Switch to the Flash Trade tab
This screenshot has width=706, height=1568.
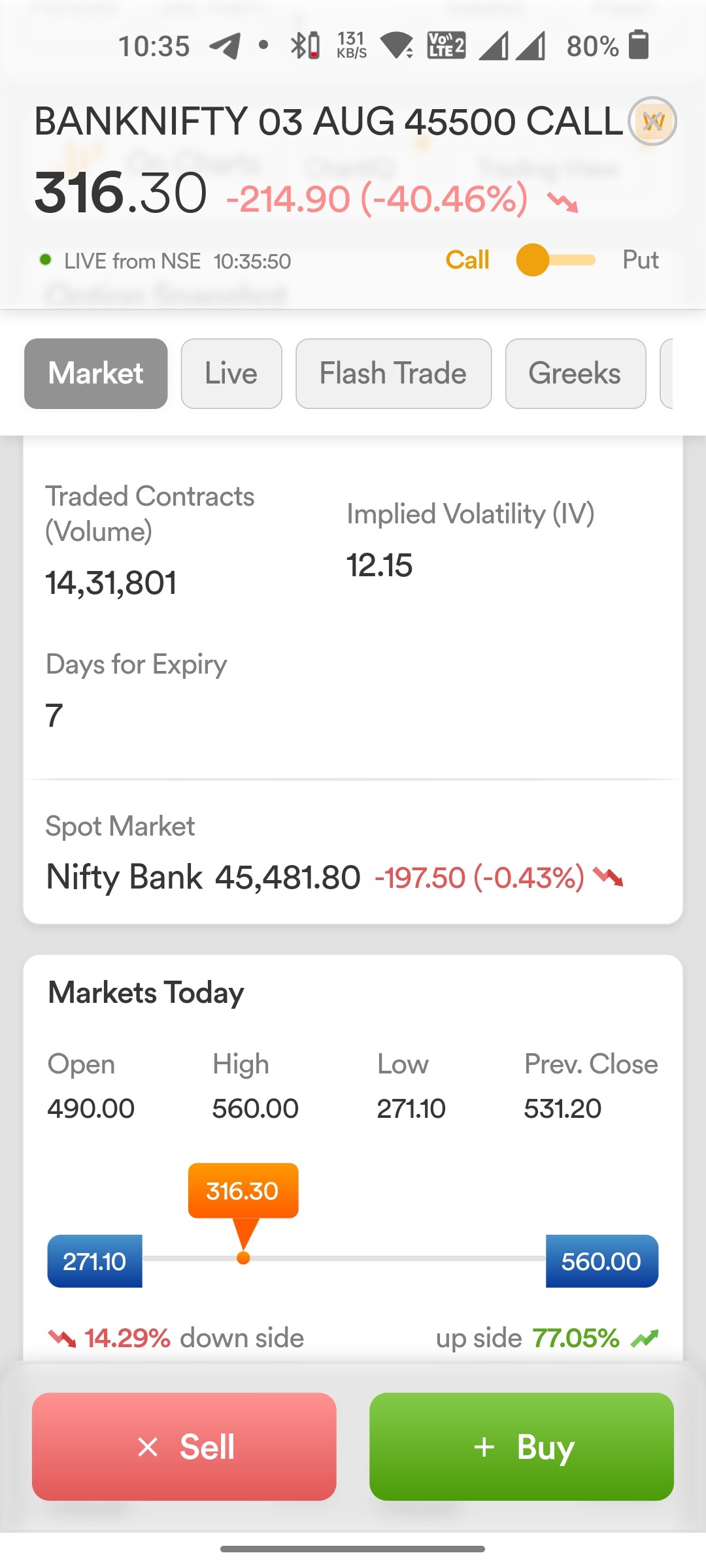tap(394, 374)
